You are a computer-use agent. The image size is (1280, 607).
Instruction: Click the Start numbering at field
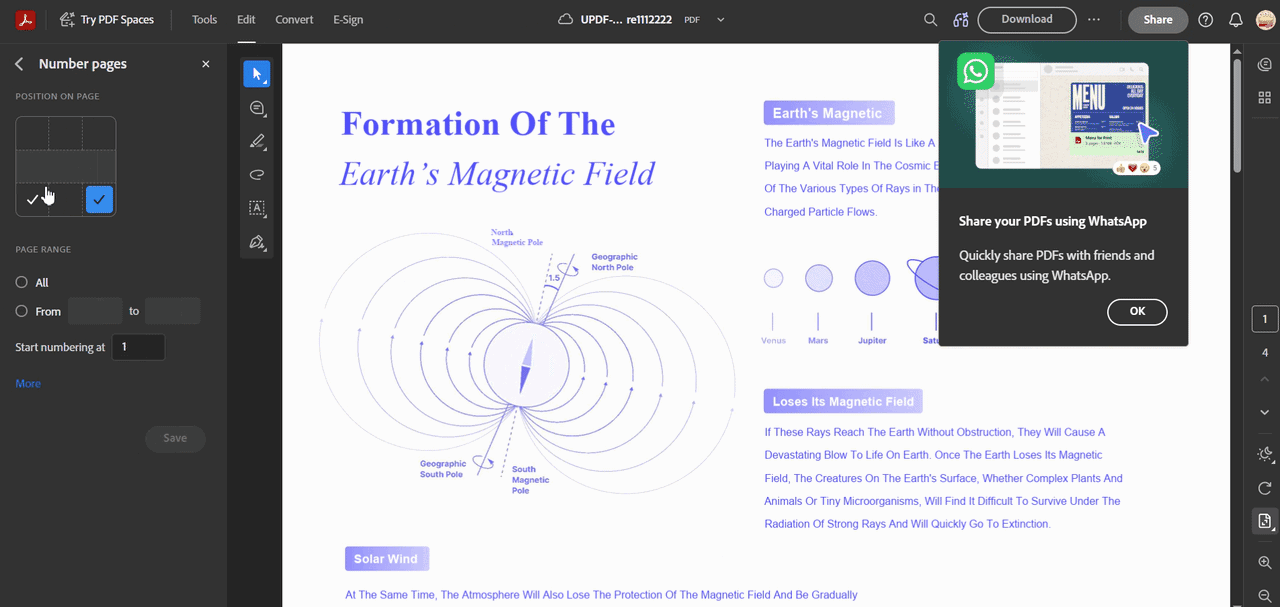(138, 347)
